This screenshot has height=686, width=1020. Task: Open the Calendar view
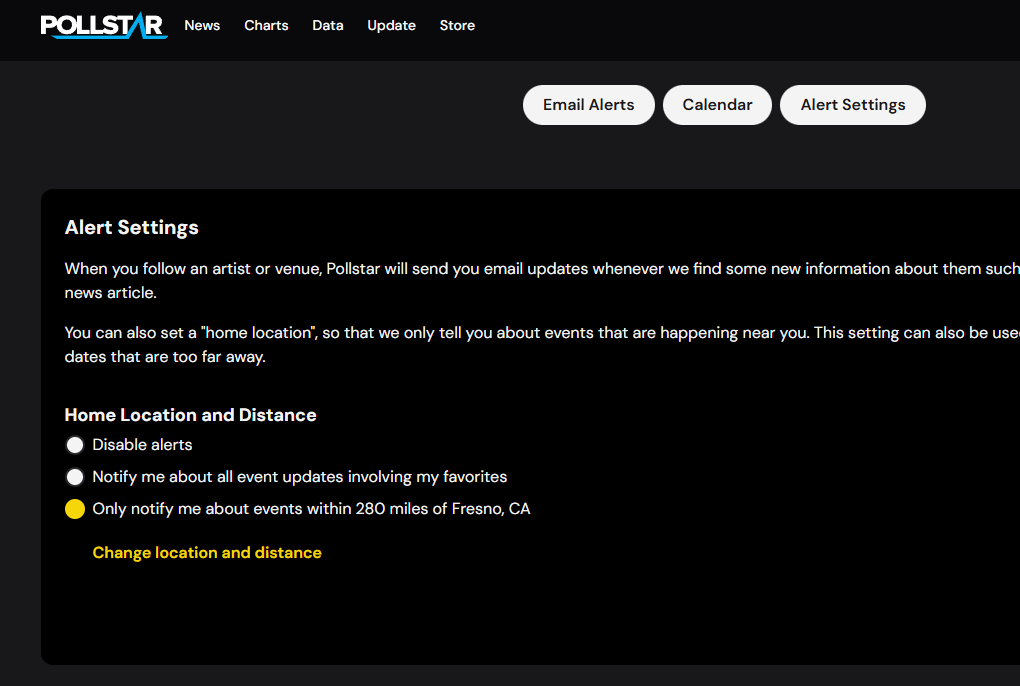point(718,105)
